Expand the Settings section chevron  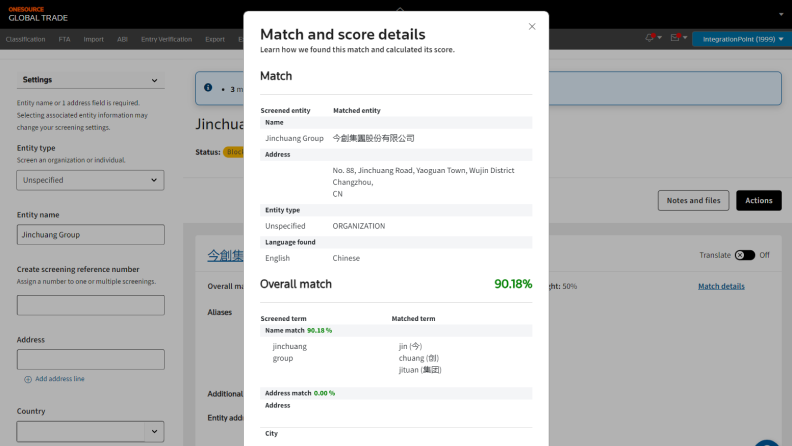154,80
